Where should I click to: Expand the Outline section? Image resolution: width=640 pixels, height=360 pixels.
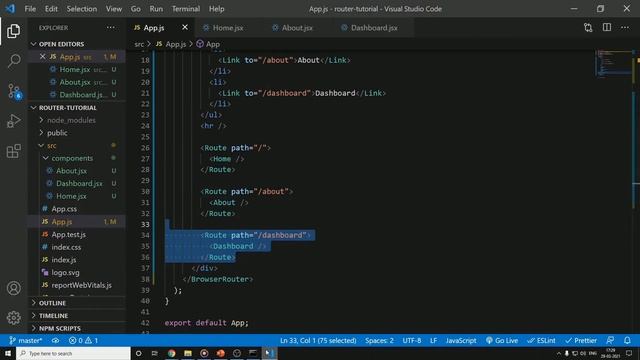pyautogui.click(x=52, y=303)
